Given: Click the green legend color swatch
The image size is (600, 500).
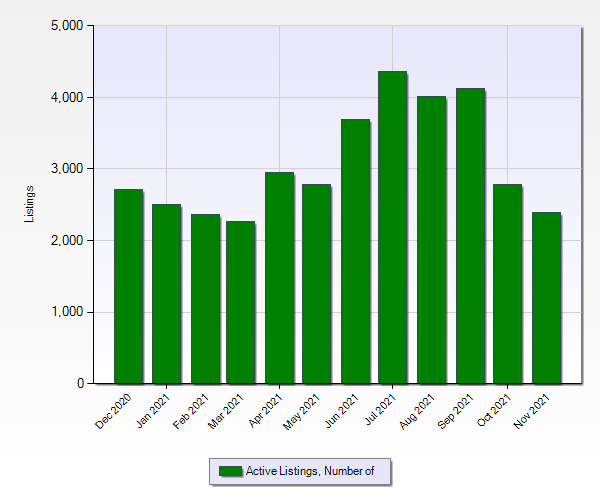Looking at the screenshot, I should click(x=230, y=471).
